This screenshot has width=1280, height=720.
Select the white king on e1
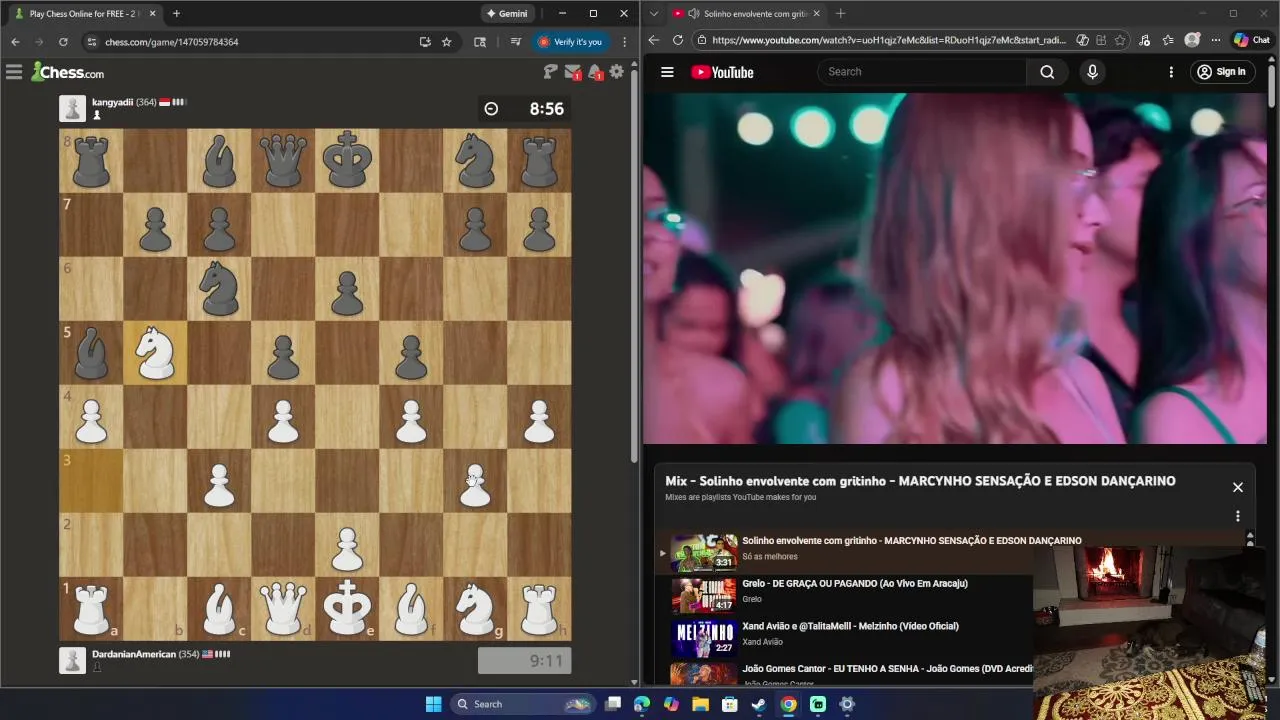[x=347, y=609]
